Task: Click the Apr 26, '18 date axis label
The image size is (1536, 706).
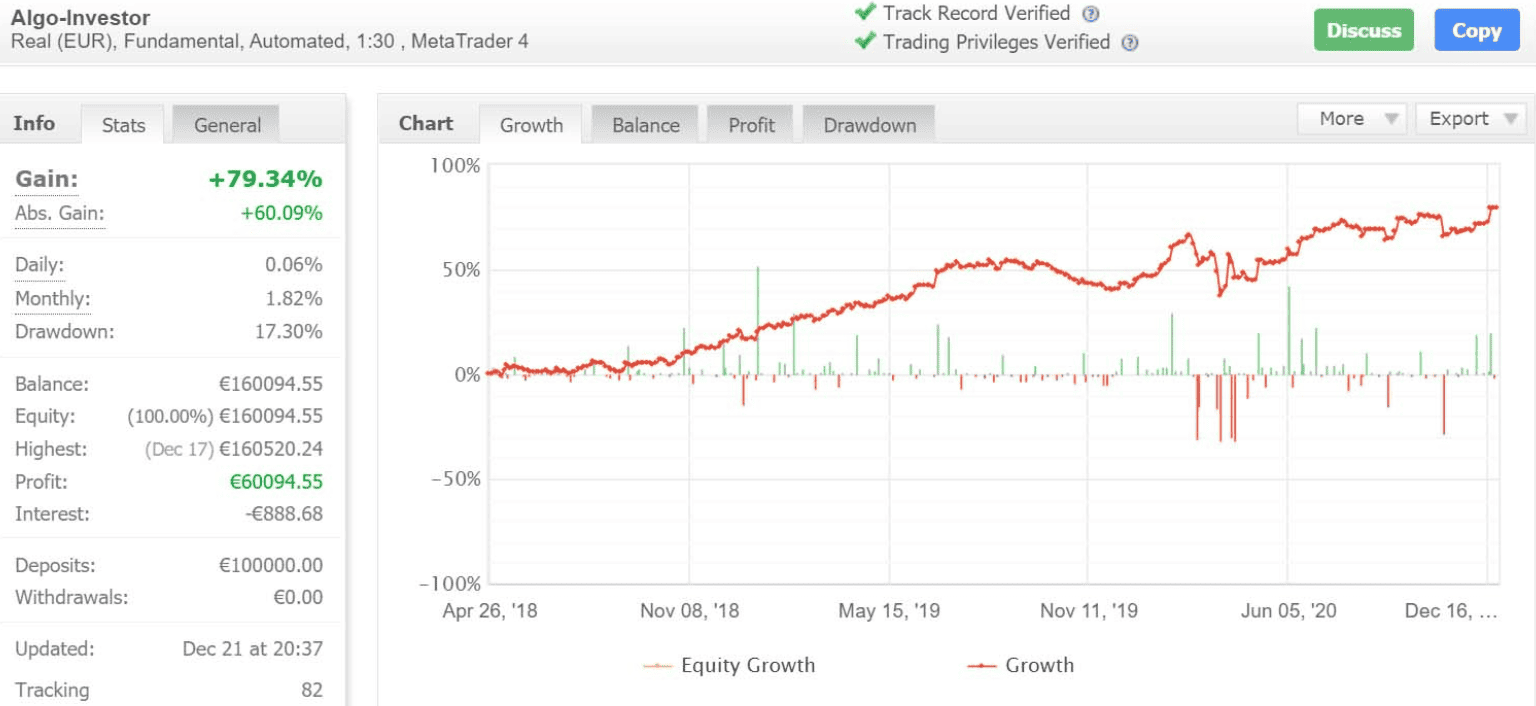Action: [x=489, y=611]
